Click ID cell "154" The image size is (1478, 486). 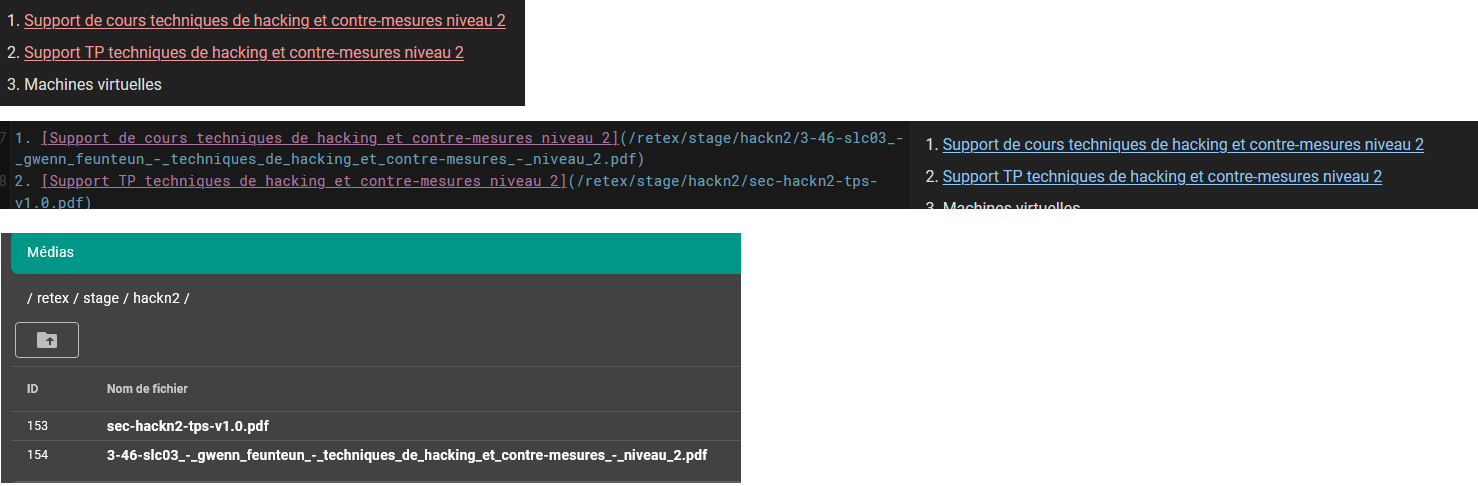pyautogui.click(x=37, y=455)
